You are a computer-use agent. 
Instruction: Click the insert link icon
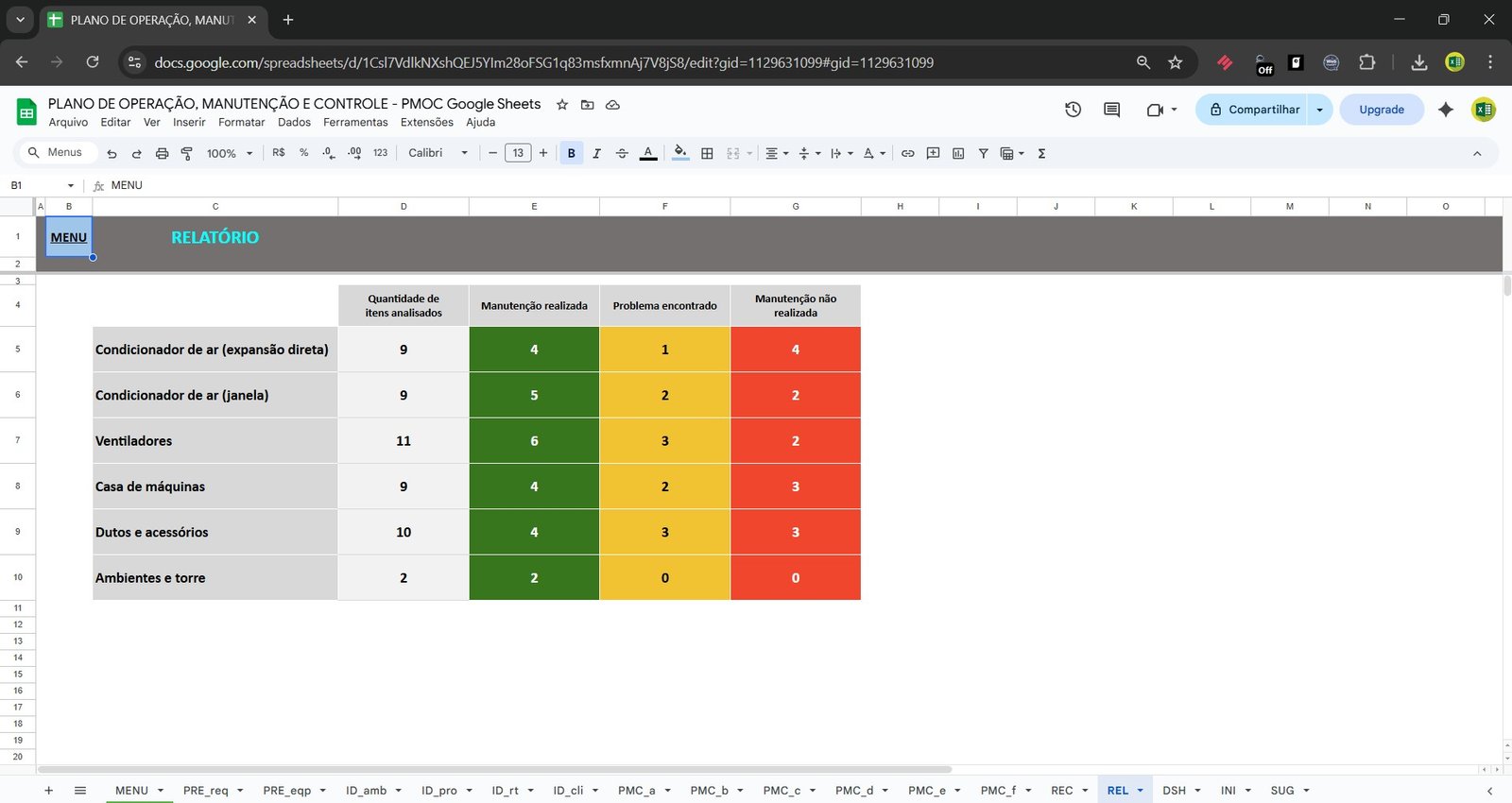tap(907, 153)
